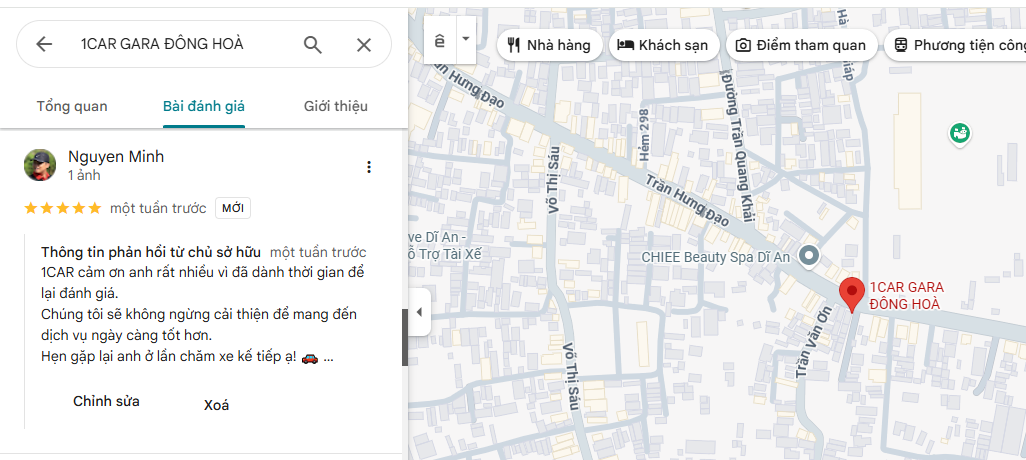
Task: Click the MỚI badge
Action: pos(233,209)
